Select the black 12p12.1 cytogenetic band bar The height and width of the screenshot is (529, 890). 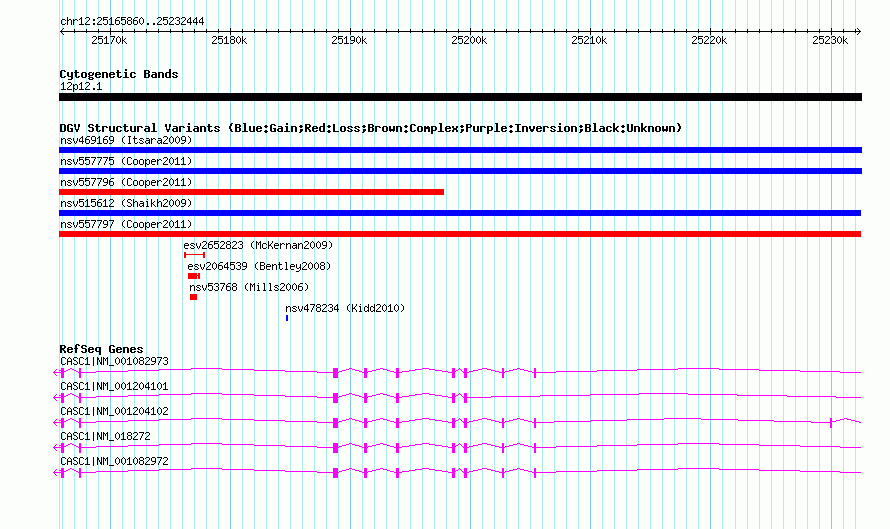click(x=460, y=97)
